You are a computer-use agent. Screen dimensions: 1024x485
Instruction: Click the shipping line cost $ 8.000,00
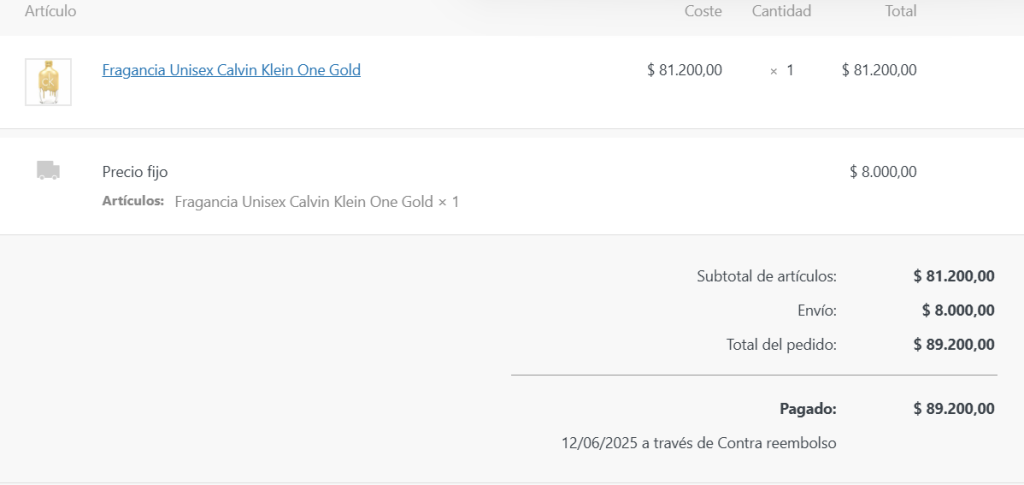pyautogui.click(x=882, y=171)
